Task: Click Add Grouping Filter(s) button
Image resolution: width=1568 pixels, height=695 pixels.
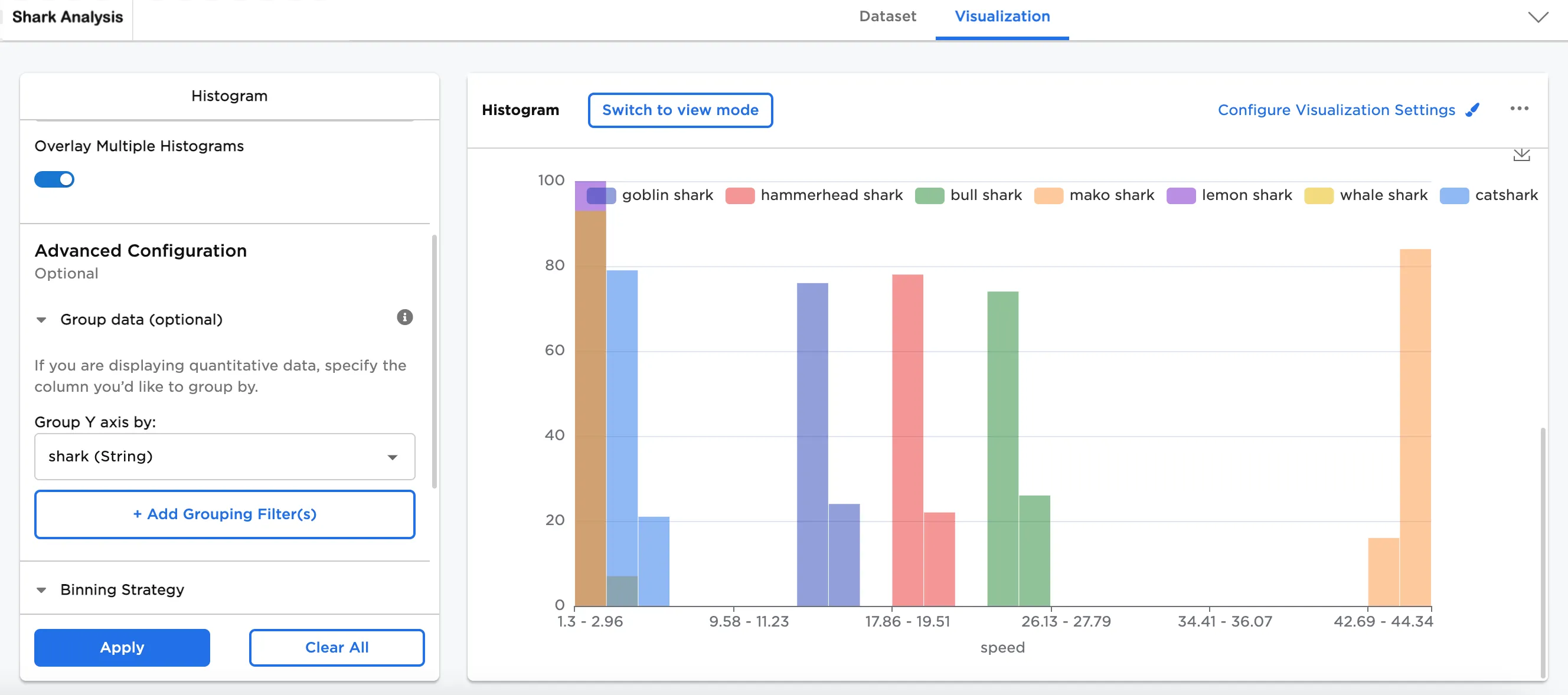Action: pyautogui.click(x=224, y=514)
